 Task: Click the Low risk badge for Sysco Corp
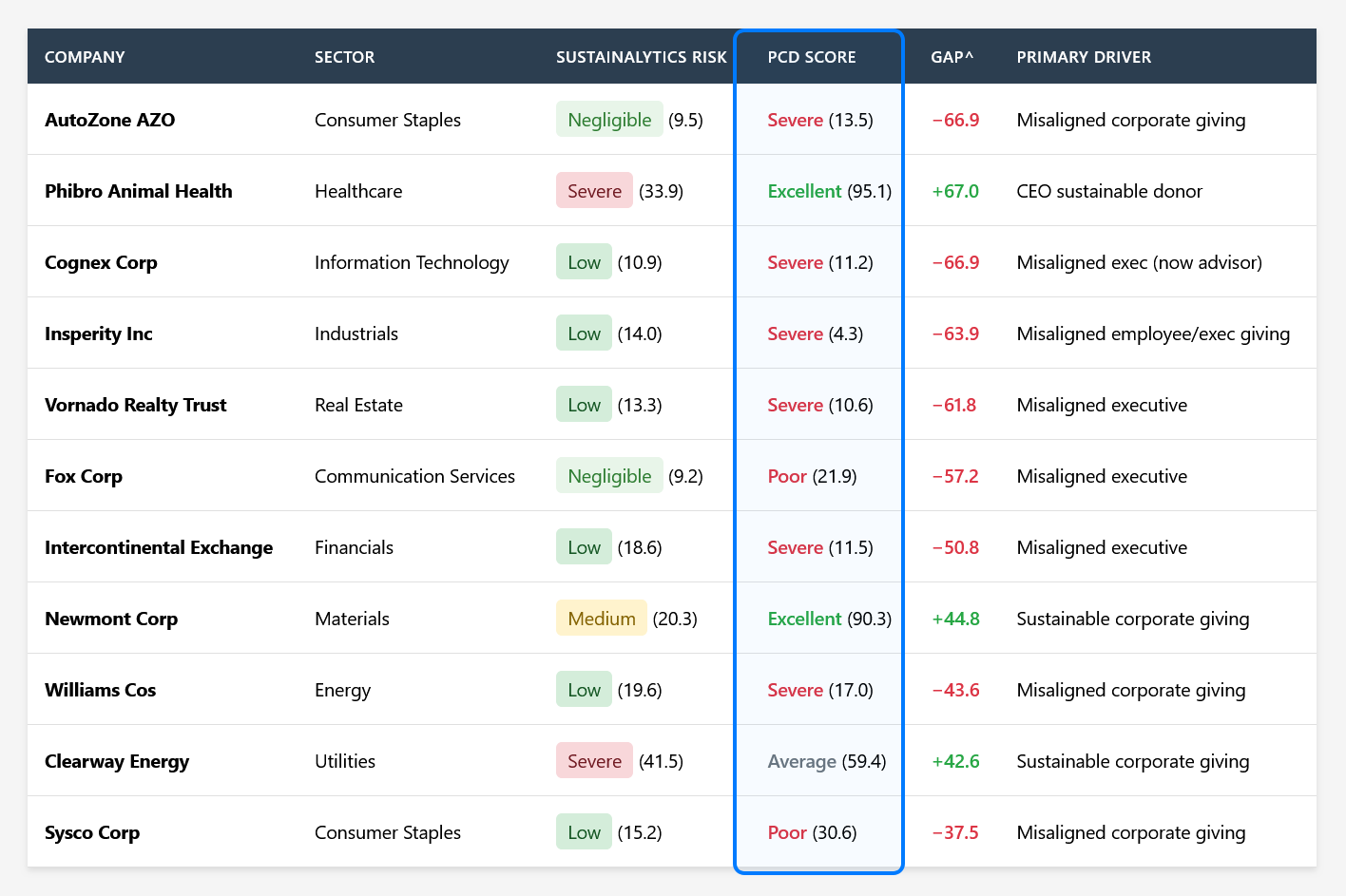[584, 832]
